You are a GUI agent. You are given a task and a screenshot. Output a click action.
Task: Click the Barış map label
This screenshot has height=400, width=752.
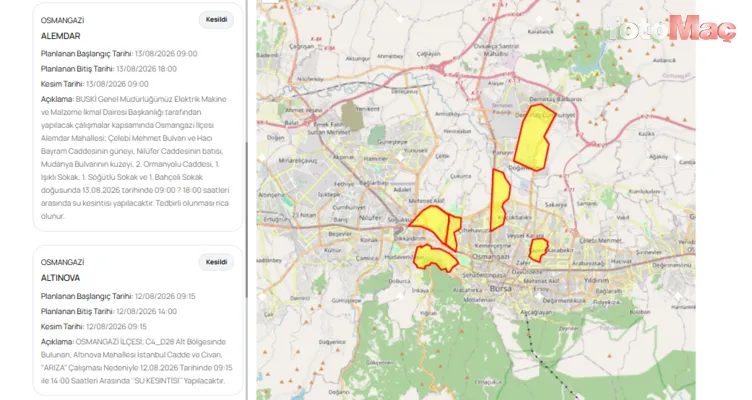(x=341, y=220)
